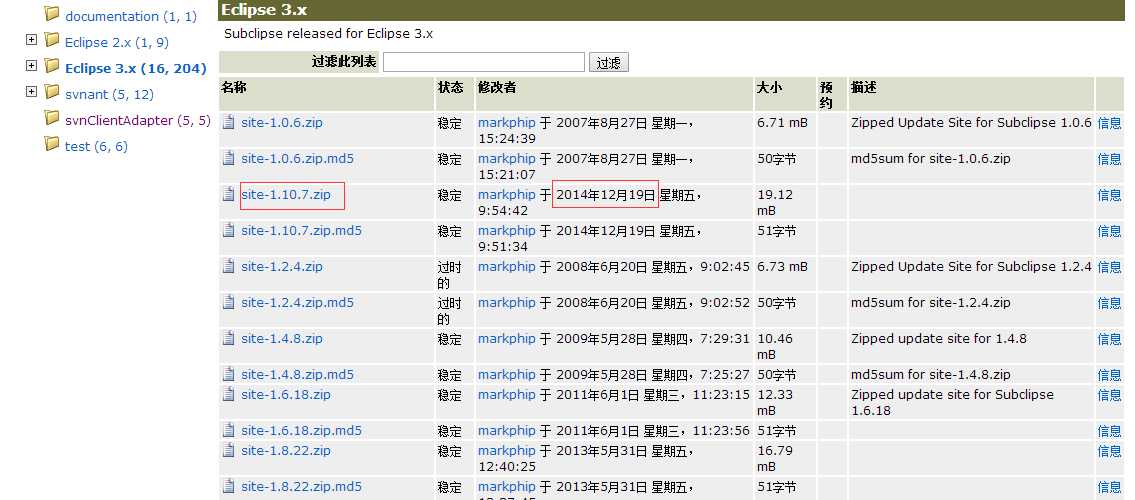Click the 过滤 filter button
Image resolution: width=1135 pixels, height=500 pixels.
pos(609,62)
